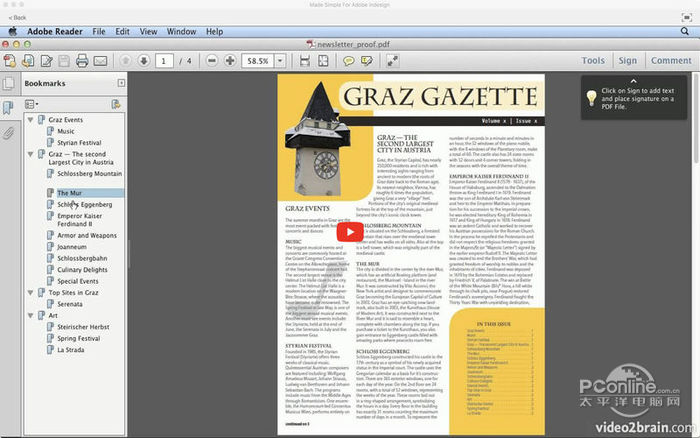Click the Print file icon
Viewport: 700px width, 438px height.
tap(82, 61)
